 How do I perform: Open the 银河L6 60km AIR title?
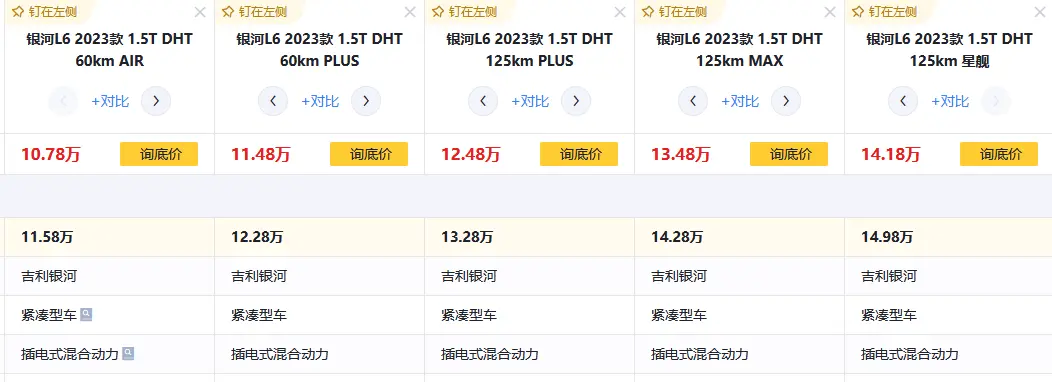pos(110,50)
